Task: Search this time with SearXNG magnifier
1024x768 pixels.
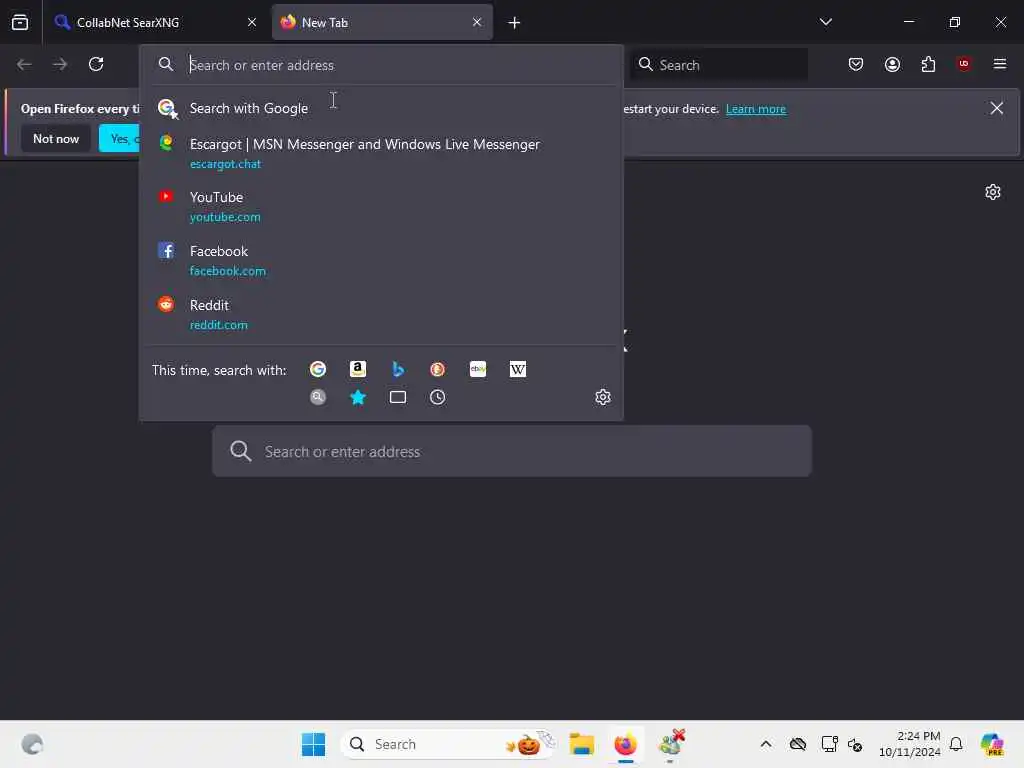Action: (318, 397)
